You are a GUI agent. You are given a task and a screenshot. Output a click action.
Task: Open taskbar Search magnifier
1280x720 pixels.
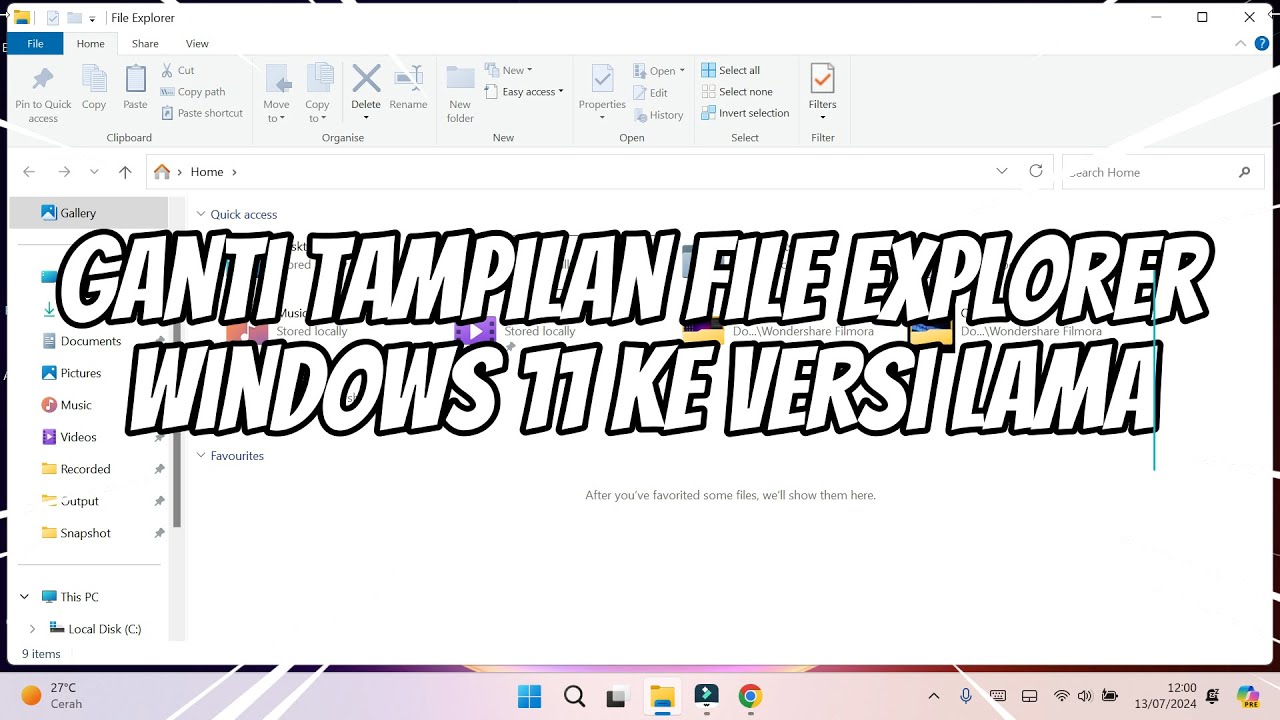(574, 696)
